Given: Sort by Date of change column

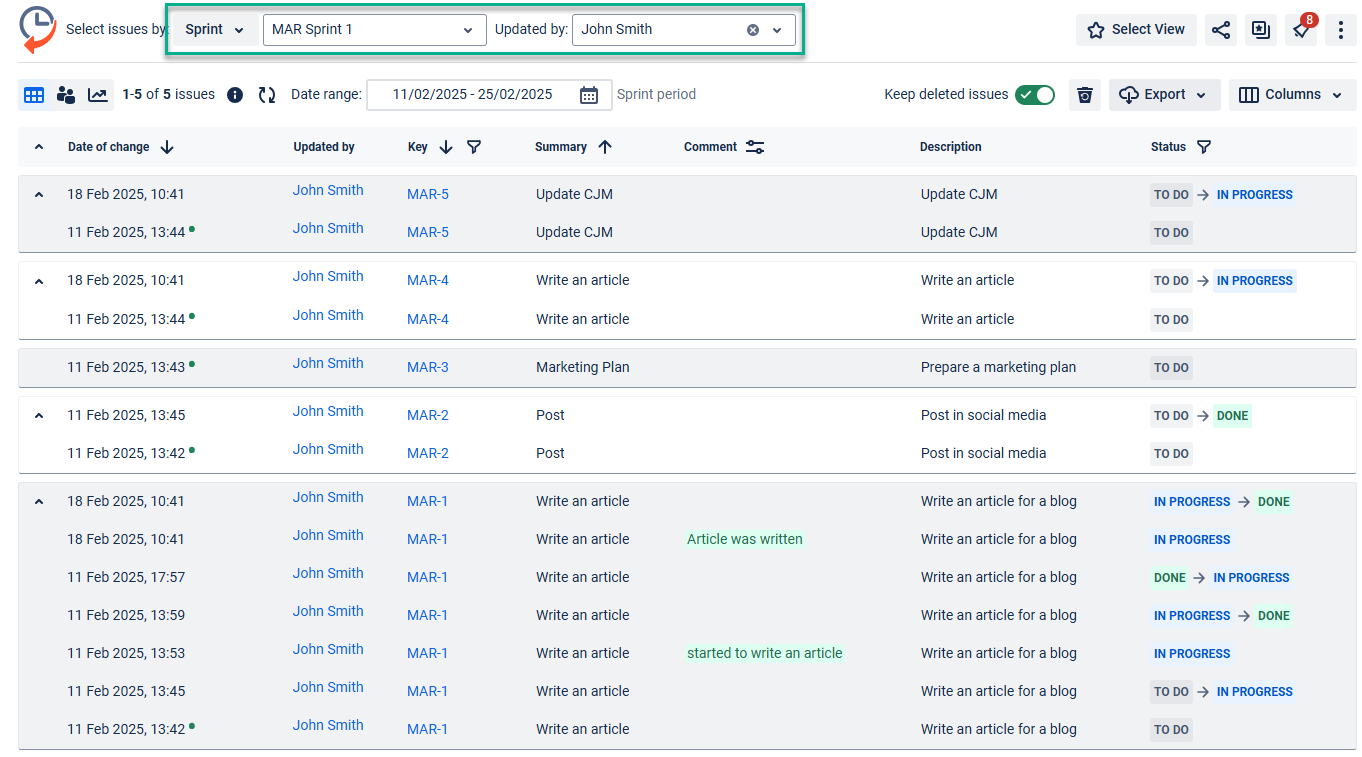Looking at the screenshot, I should pos(166,147).
